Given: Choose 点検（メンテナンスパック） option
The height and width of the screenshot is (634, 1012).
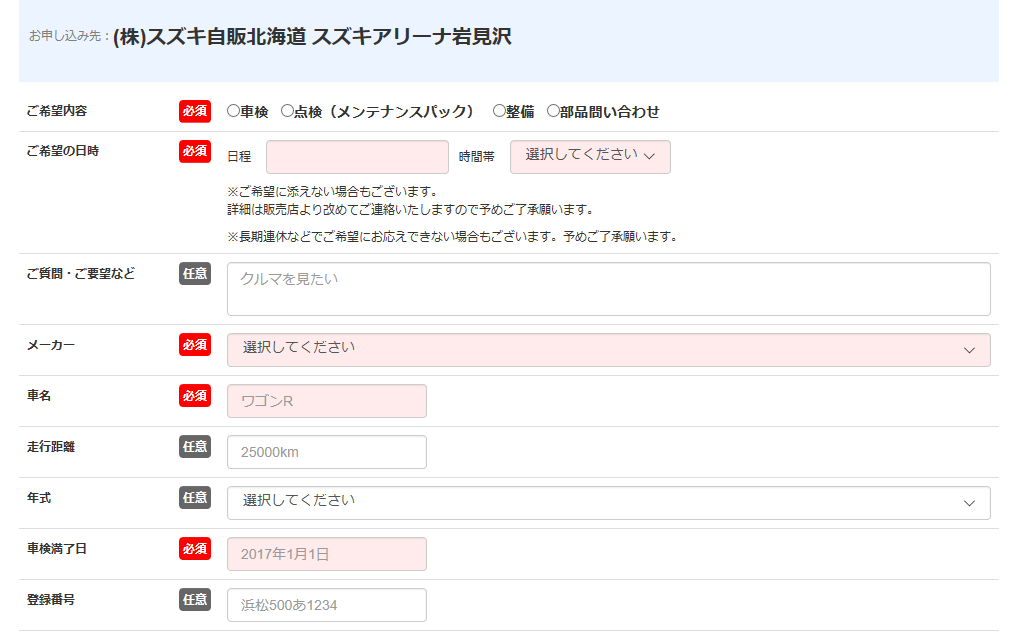Looking at the screenshot, I should pyautogui.click(x=287, y=111).
